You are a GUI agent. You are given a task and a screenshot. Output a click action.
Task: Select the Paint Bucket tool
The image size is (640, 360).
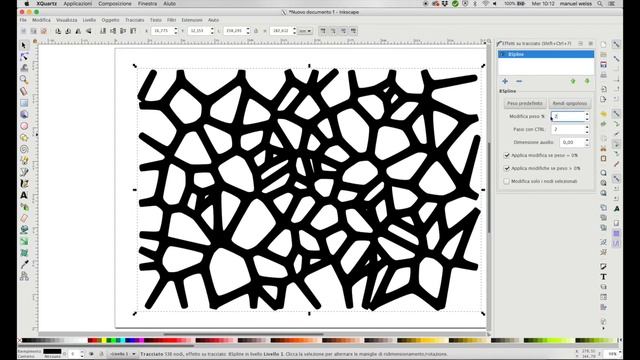tap(24, 230)
